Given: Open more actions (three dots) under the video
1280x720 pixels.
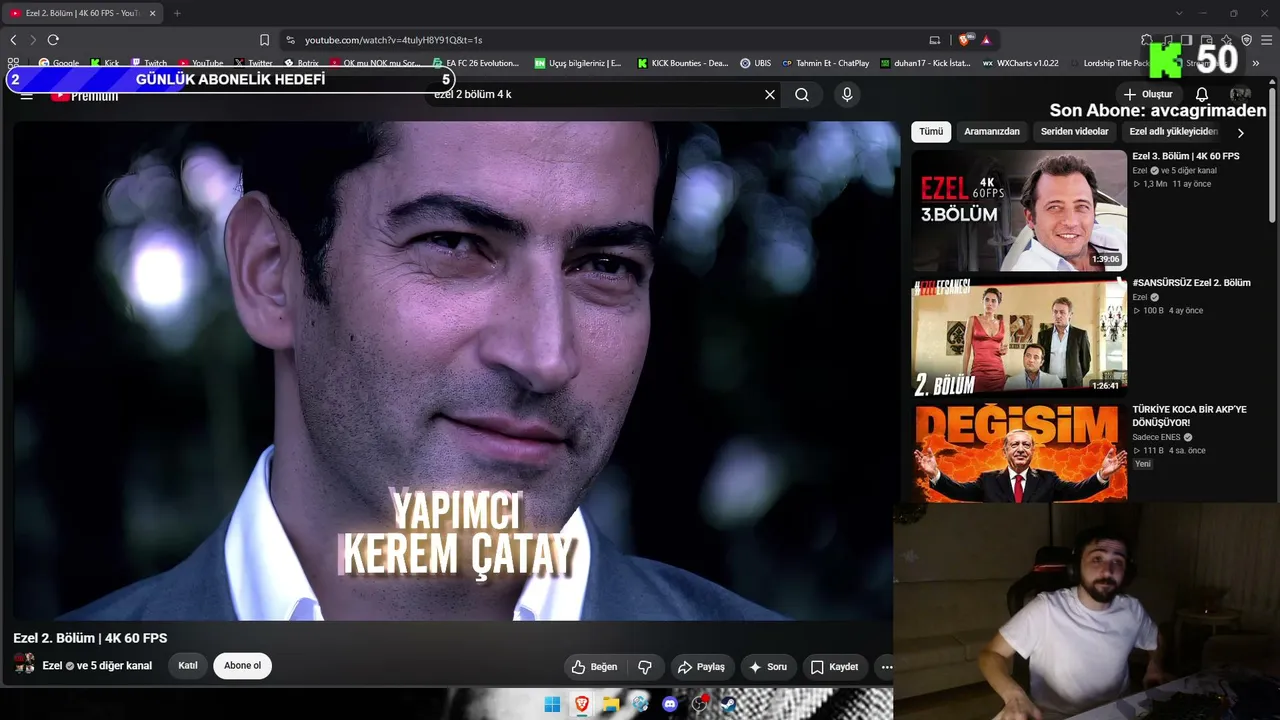Looking at the screenshot, I should (x=886, y=667).
